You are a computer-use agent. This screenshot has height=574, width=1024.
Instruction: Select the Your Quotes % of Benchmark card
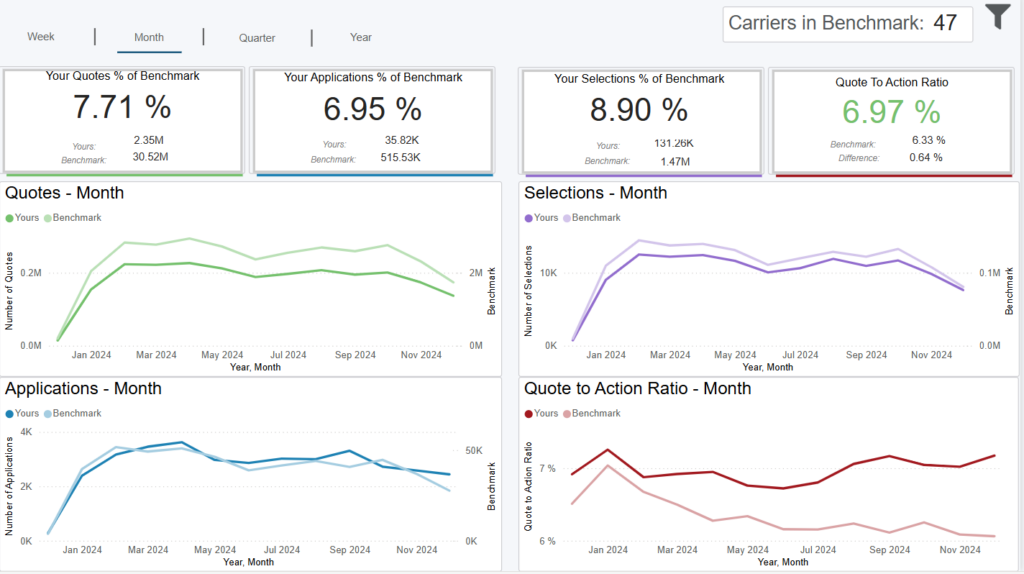(x=123, y=120)
